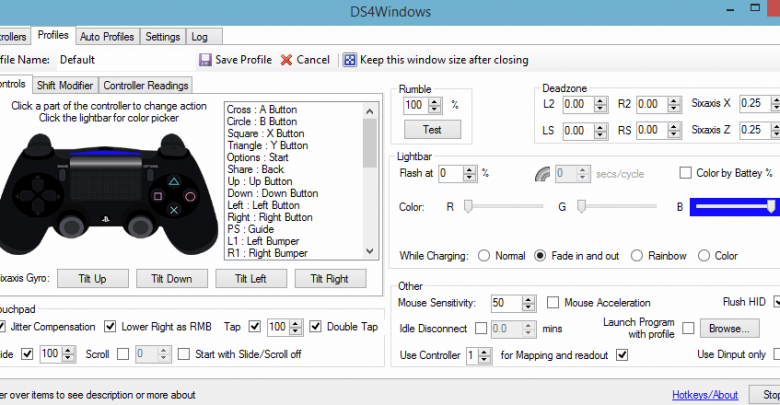Select the Normal charging radio button
This screenshot has height=405, width=780.
tap(484, 256)
